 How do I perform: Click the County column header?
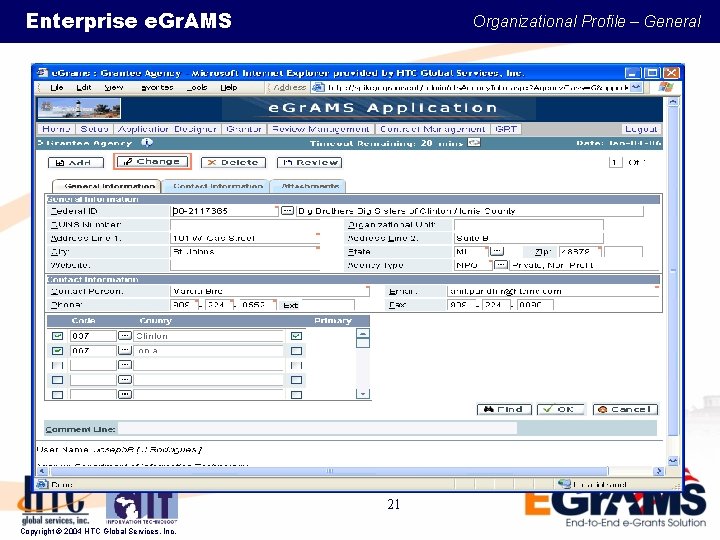(155, 321)
